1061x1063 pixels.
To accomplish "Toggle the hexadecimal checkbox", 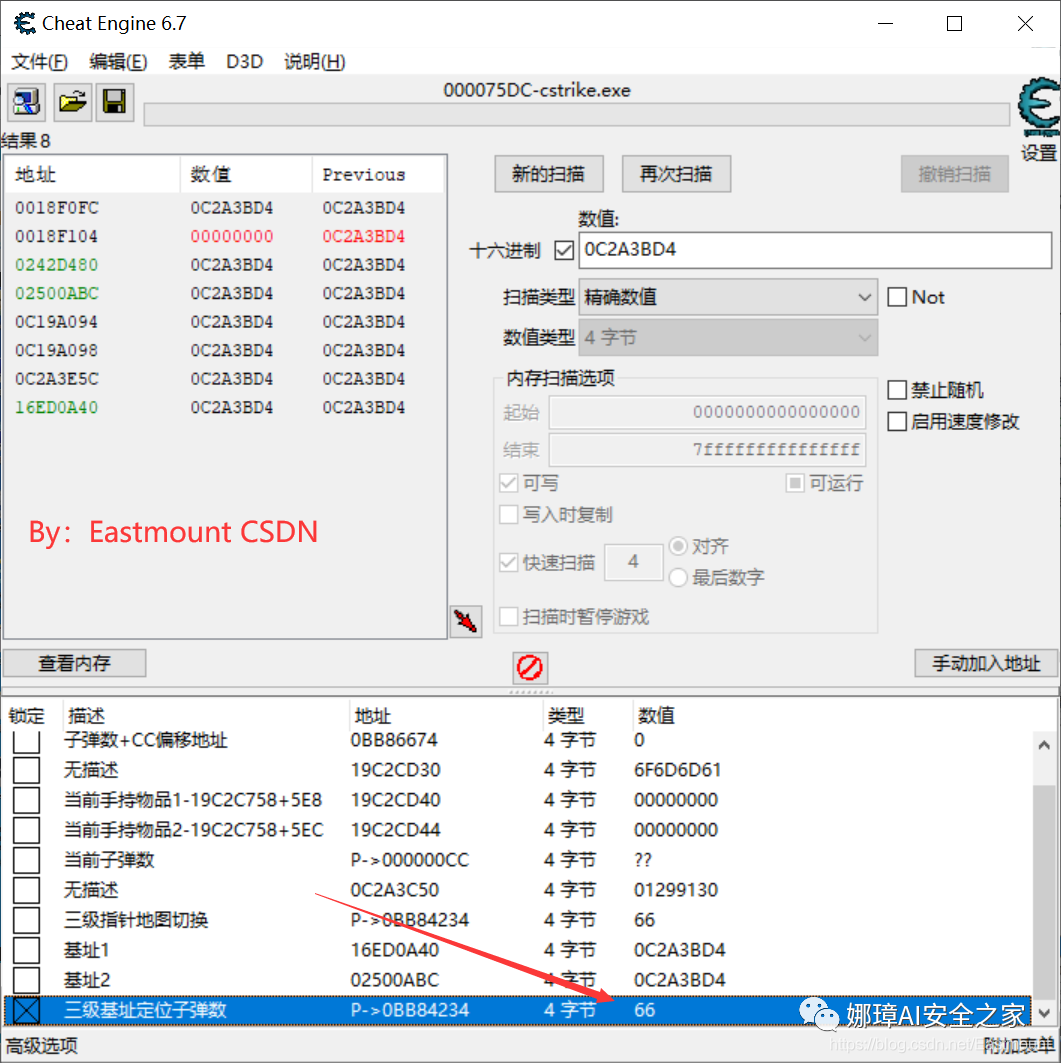I will click(564, 251).
